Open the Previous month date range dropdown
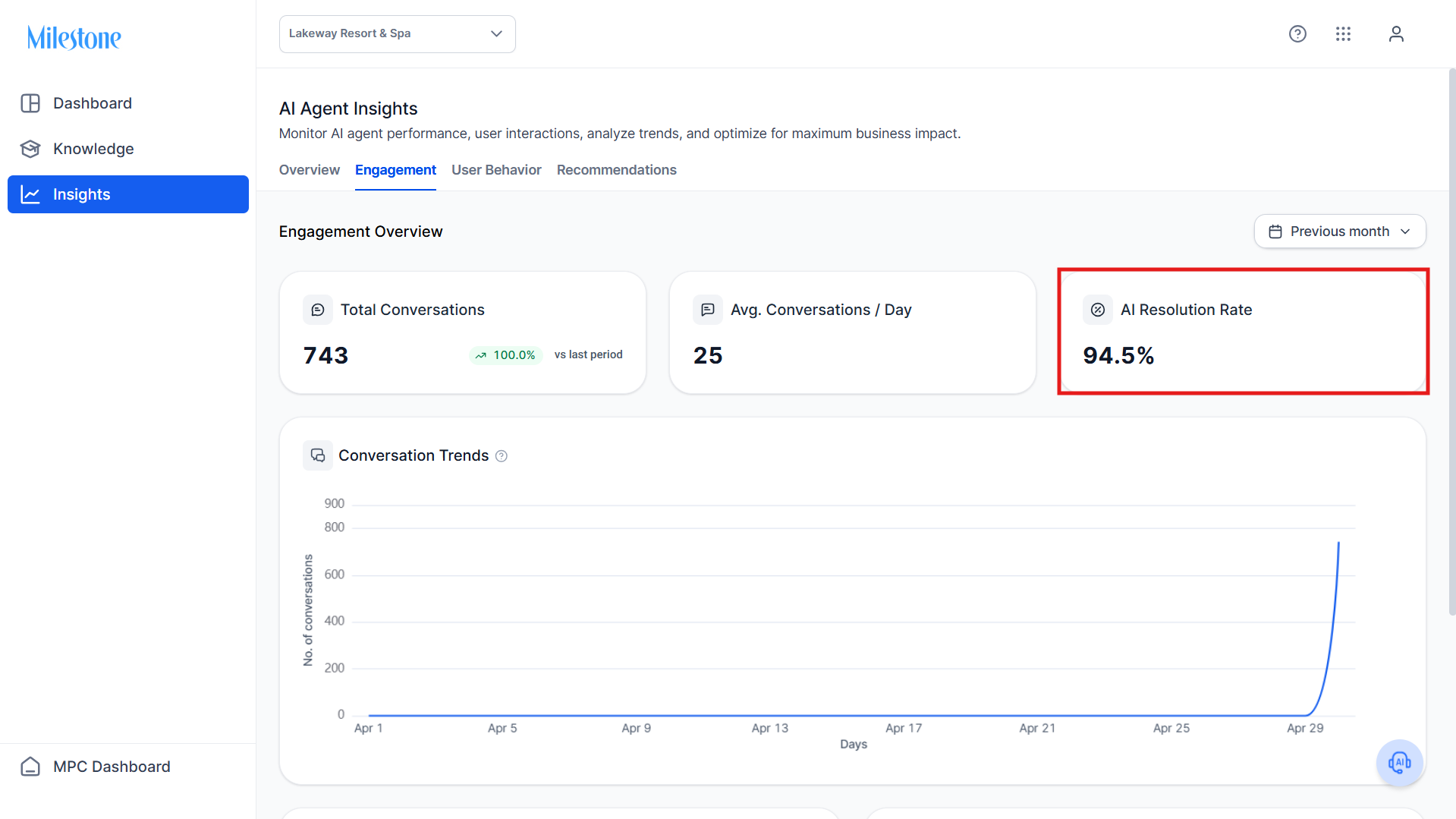Viewport: 1456px width, 819px height. 1340,232
